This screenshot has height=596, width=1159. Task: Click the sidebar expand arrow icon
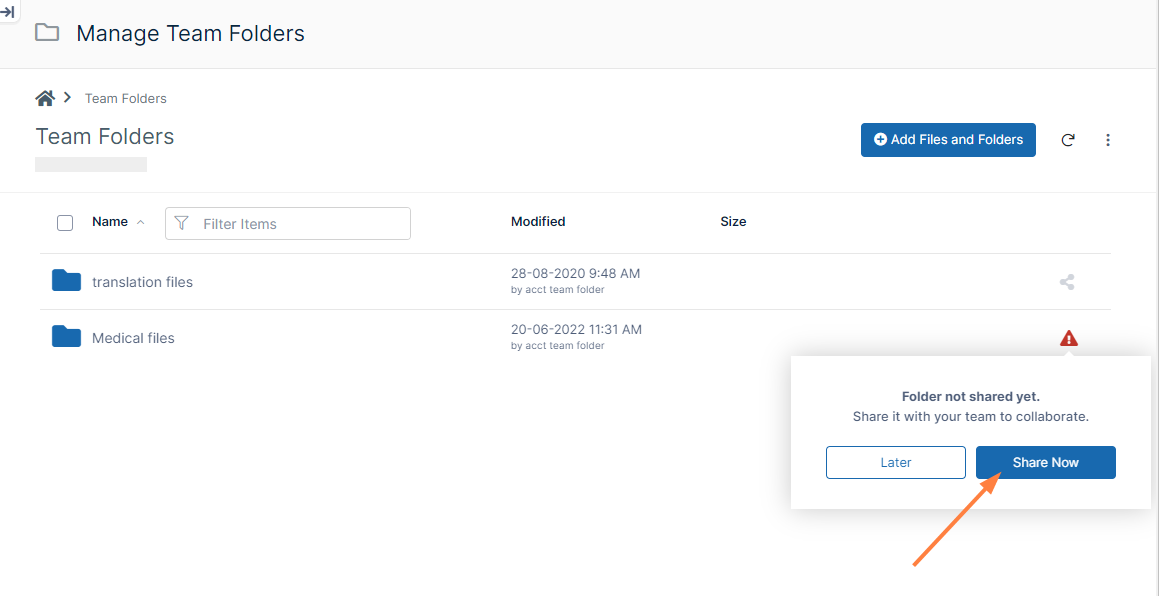8,12
